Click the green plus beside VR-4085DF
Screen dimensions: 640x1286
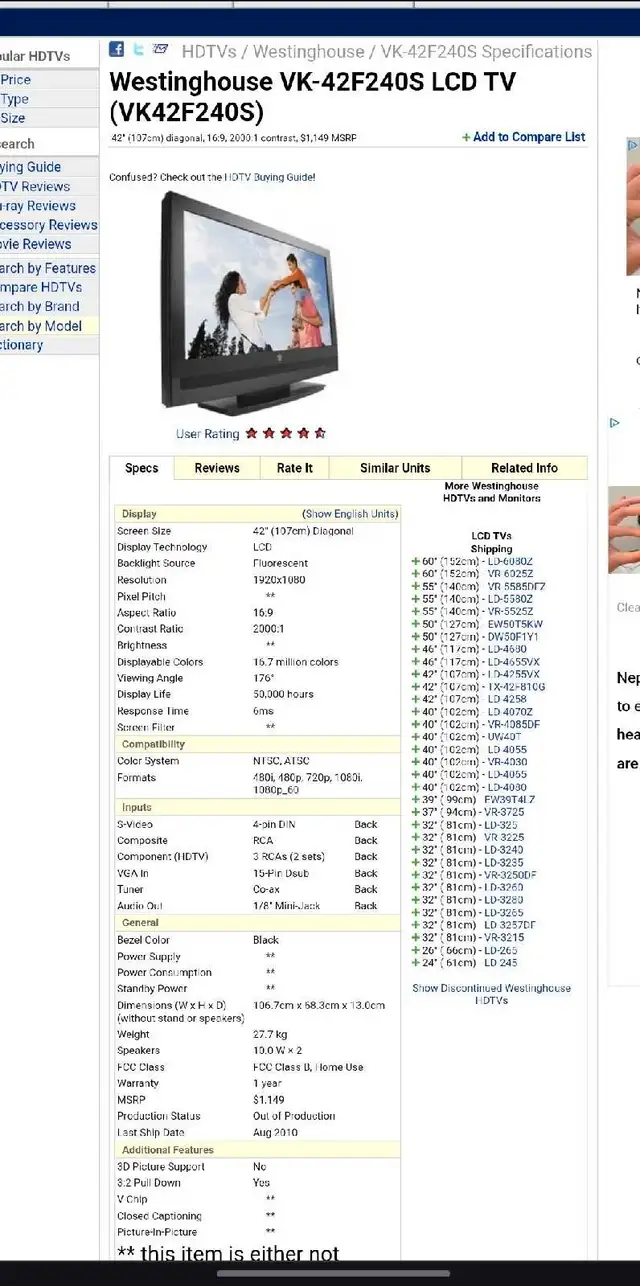coord(416,725)
